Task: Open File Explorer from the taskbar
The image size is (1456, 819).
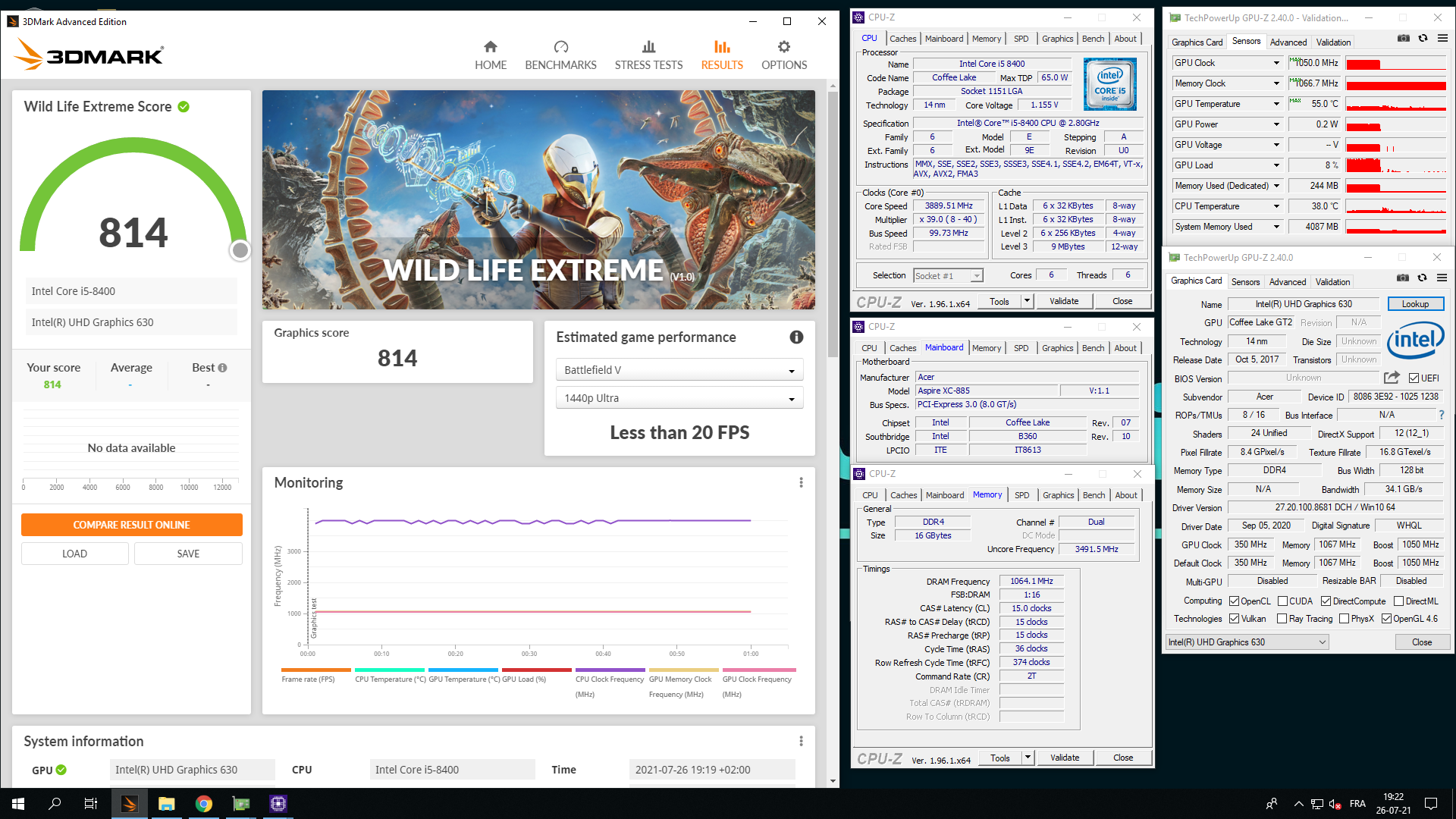Action: [167, 804]
